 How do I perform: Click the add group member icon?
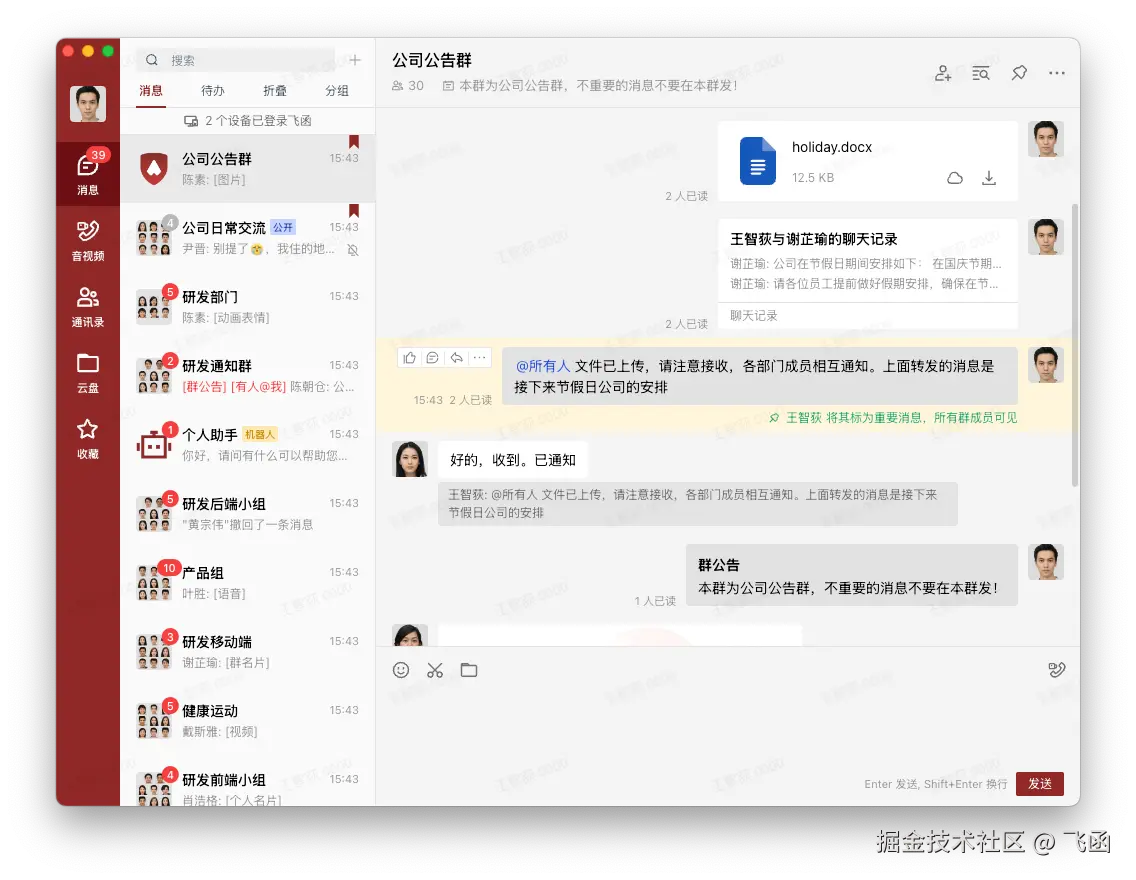pos(942,72)
